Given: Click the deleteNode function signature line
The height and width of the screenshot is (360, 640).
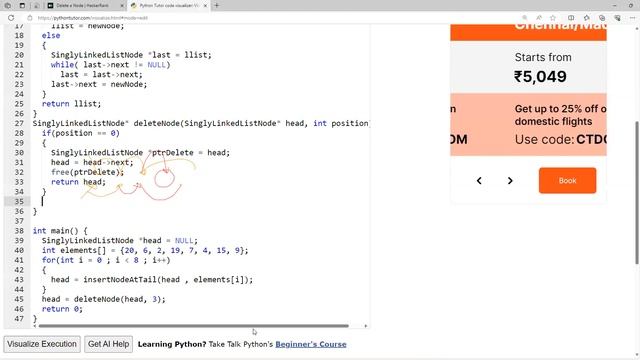Looking at the screenshot, I should coord(200,123).
